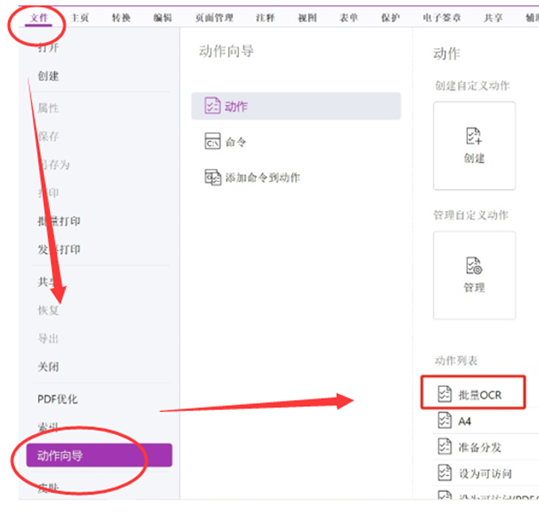Screen dimensions: 539x516
Task: Click the 命令 command-line icon
Action: pos(212,141)
